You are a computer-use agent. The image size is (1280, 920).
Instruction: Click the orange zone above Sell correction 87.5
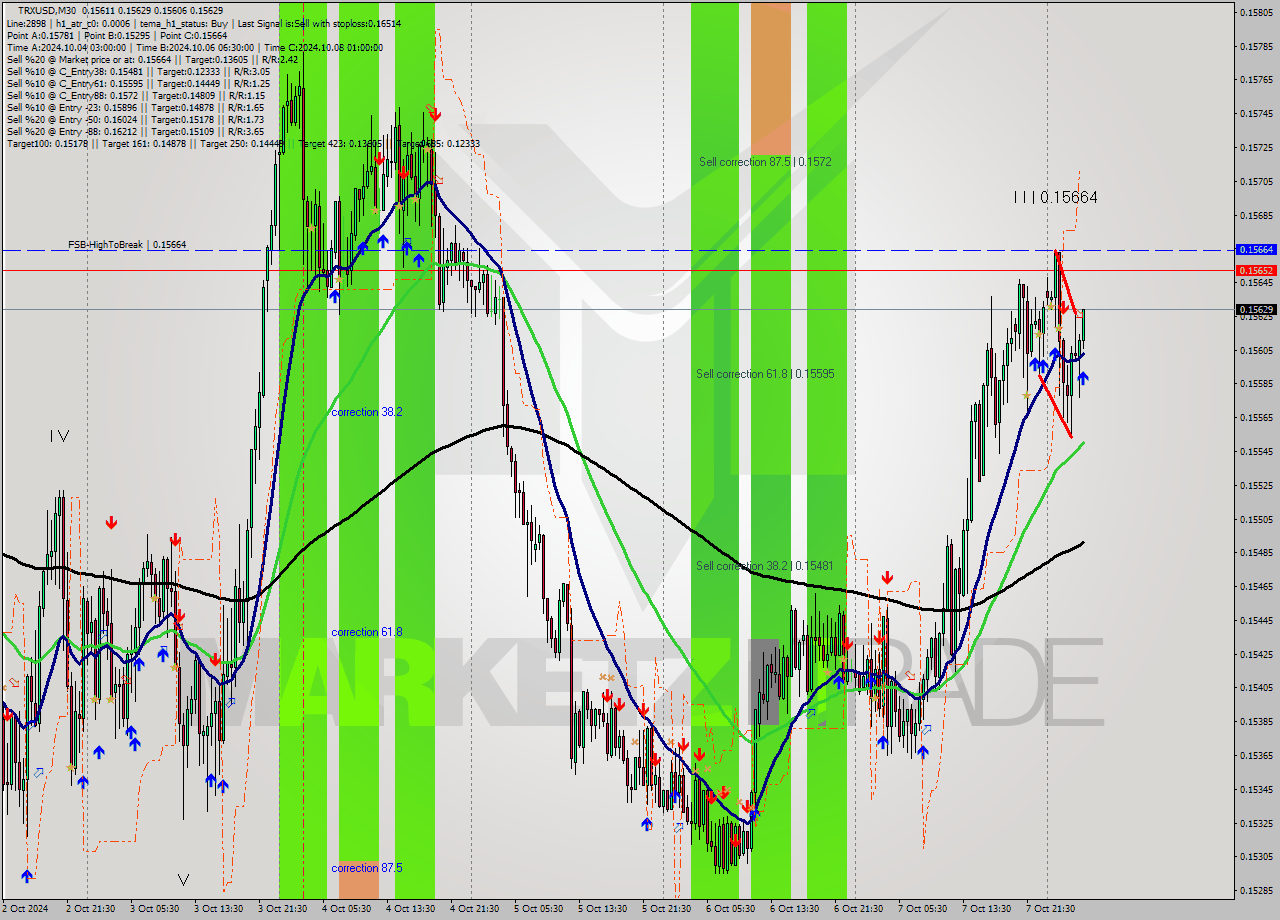point(770,78)
